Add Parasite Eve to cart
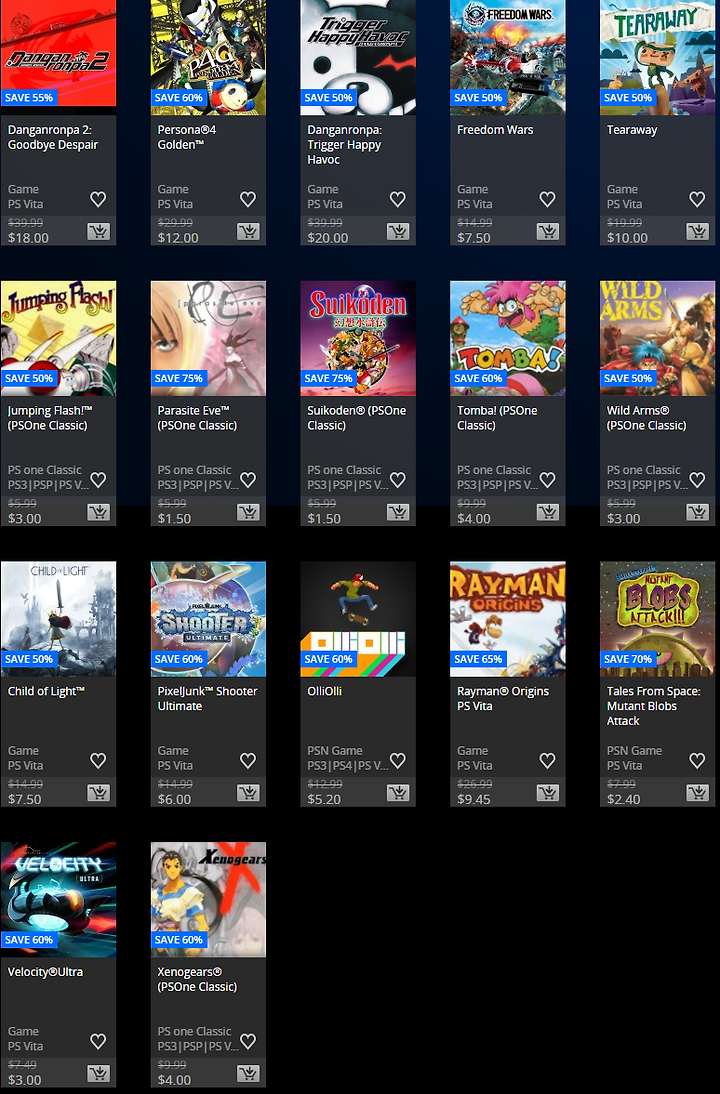Image resolution: width=720 pixels, height=1094 pixels. pyautogui.click(x=248, y=512)
